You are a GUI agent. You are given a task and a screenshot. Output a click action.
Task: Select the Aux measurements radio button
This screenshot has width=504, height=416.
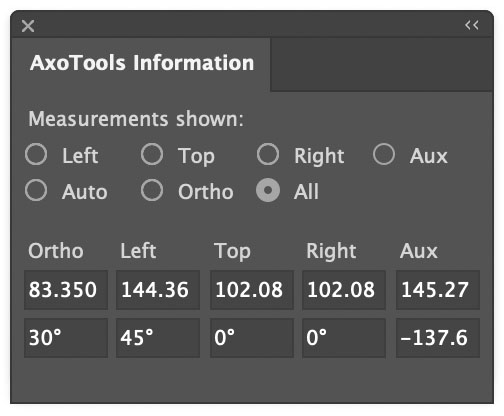point(384,154)
